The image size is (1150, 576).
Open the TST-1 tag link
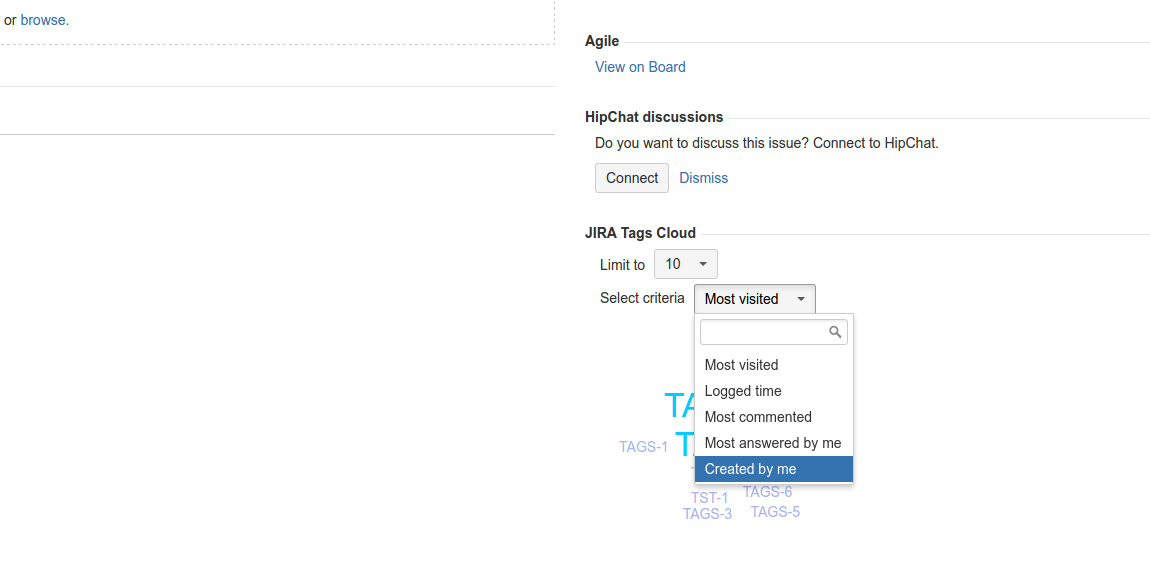[709, 498]
